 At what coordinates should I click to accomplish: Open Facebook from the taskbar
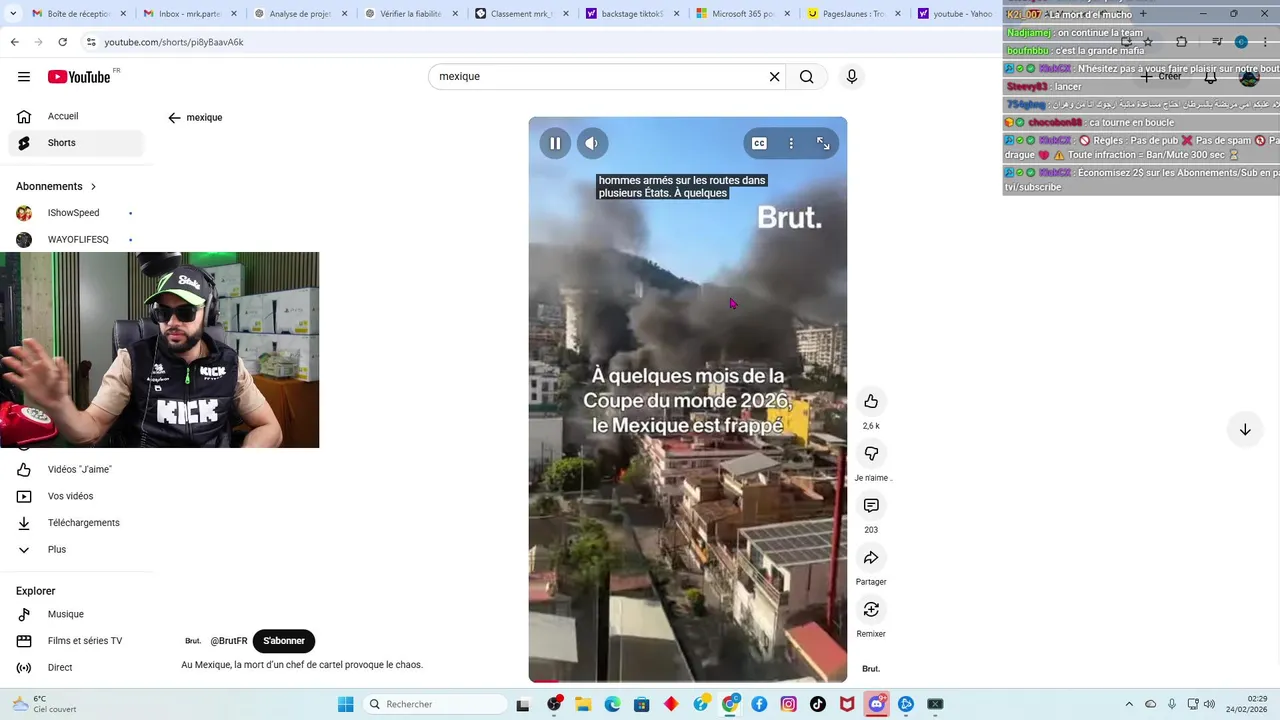(x=759, y=704)
